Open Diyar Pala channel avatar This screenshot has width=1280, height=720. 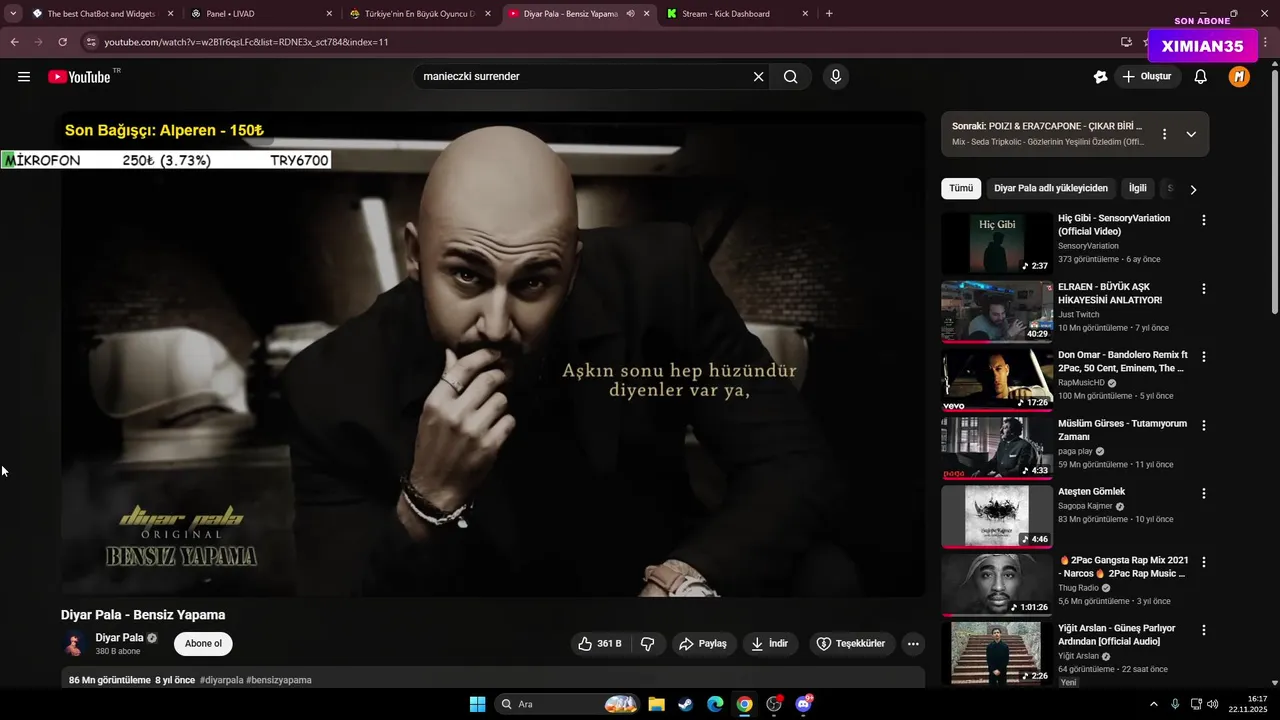tap(74, 644)
